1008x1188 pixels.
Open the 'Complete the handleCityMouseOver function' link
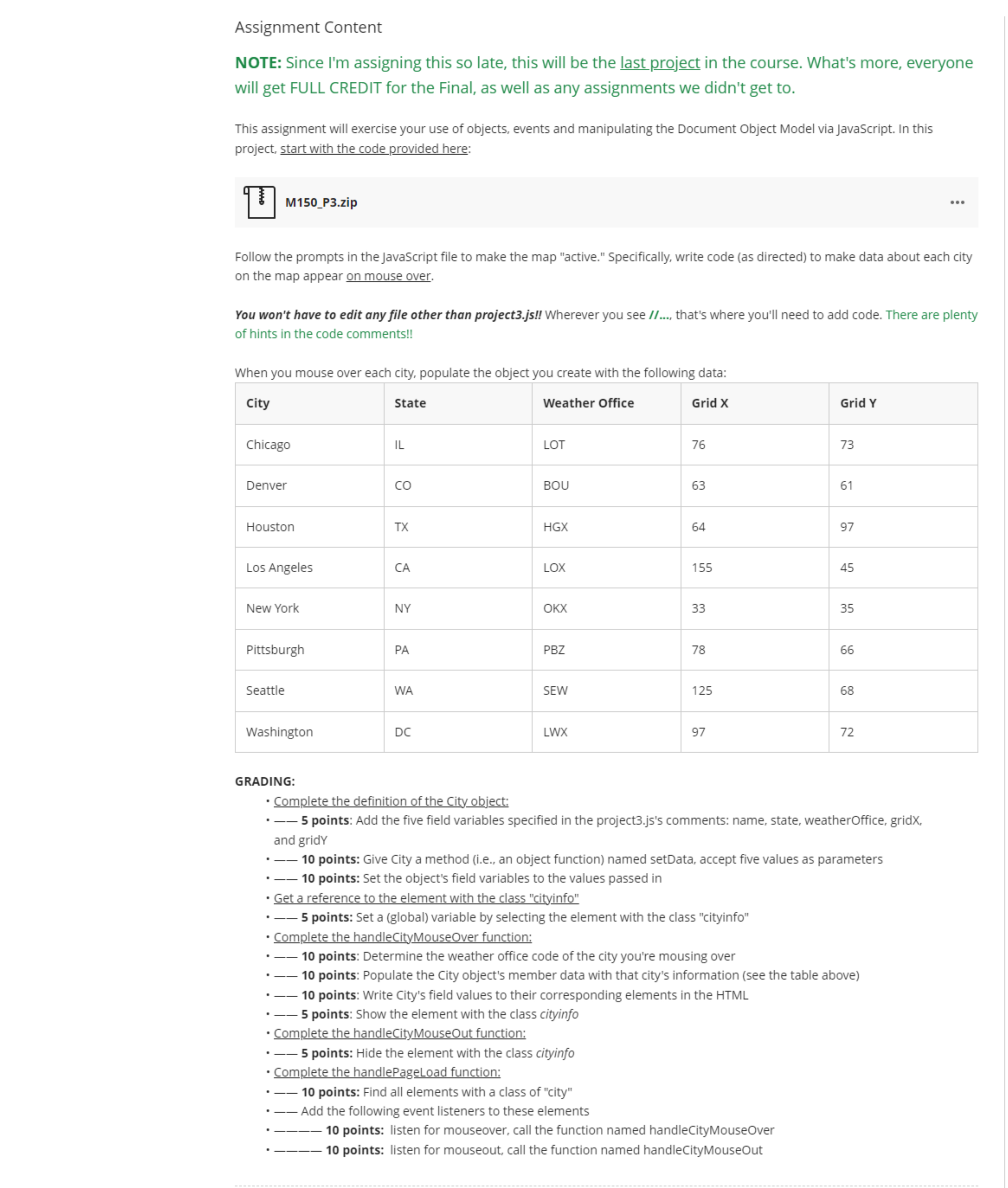coord(403,936)
